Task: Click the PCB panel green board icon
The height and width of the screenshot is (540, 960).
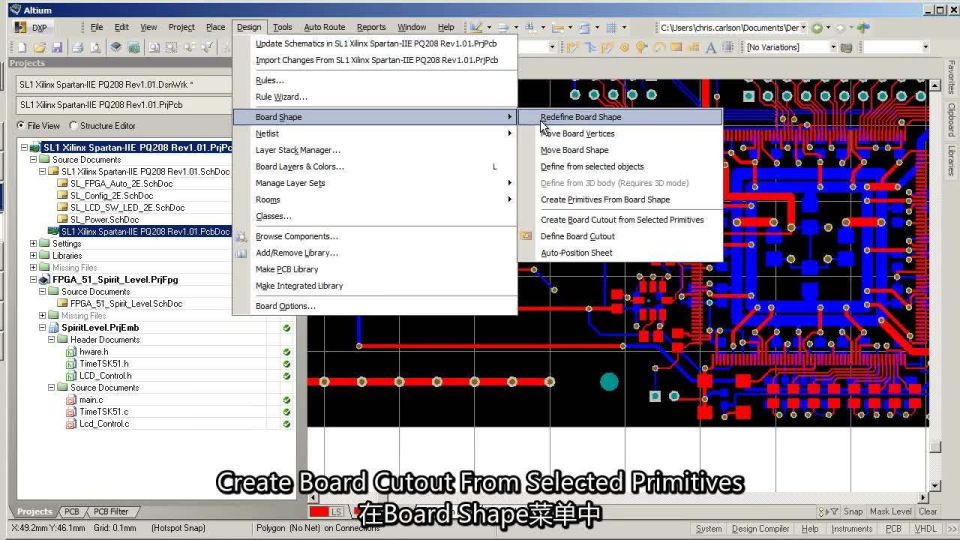Action: point(134,47)
